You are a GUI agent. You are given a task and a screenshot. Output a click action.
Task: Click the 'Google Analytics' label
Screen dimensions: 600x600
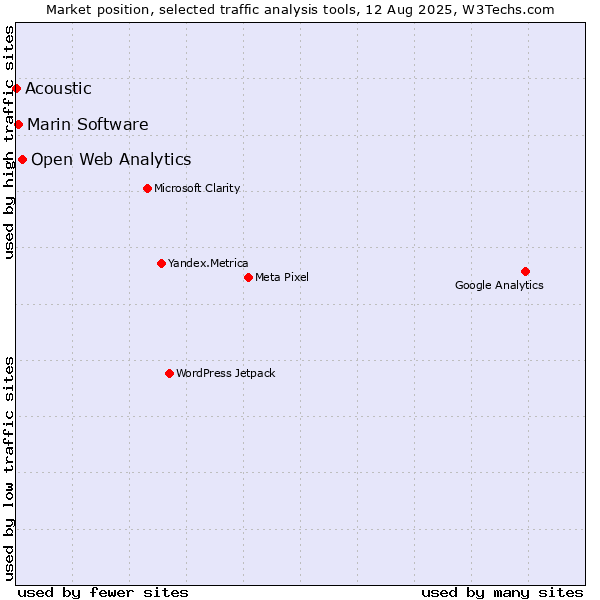[x=499, y=285]
